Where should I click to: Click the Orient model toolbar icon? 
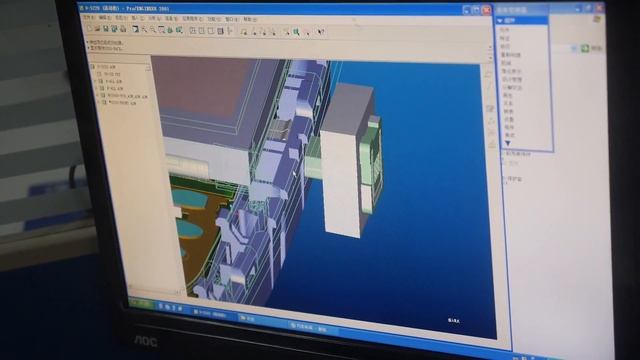pyautogui.click(x=170, y=30)
